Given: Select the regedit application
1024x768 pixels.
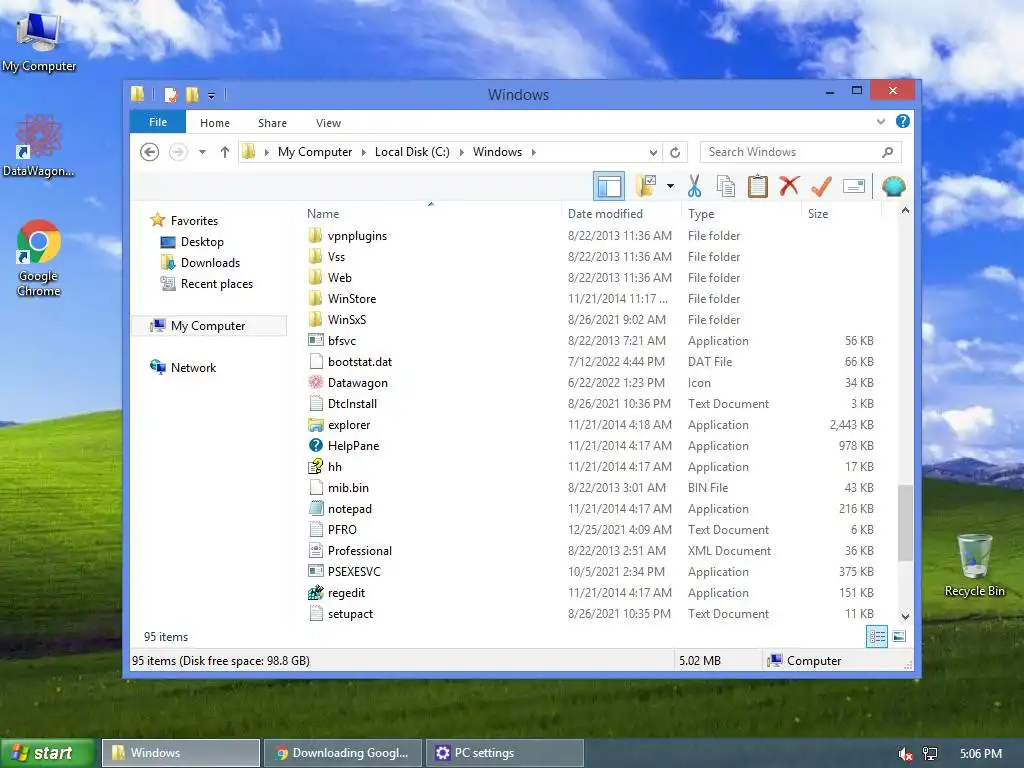Looking at the screenshot, I should click(x=346, y=592).
